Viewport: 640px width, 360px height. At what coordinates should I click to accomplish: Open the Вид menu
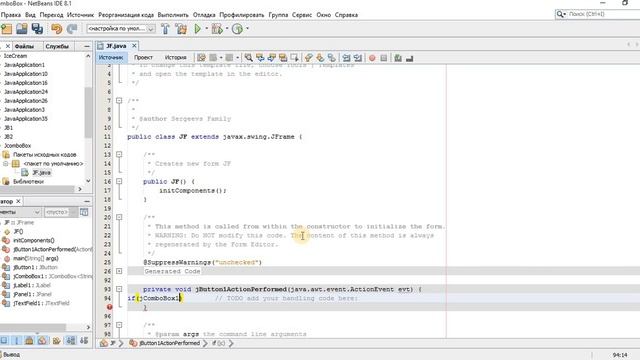pyautogui.click(x=30, y=15)
